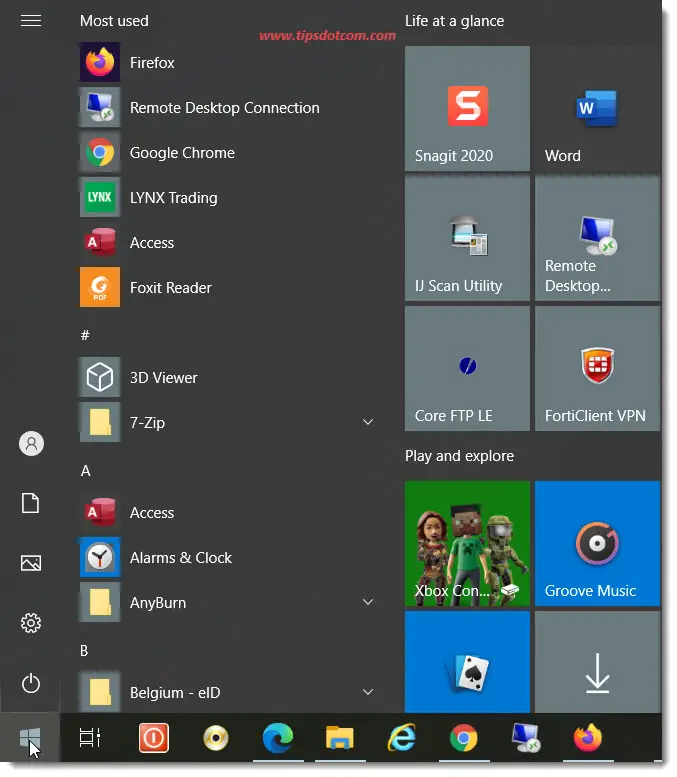Click the # letter header
This screenshot has width=677, height=777.
85,335
